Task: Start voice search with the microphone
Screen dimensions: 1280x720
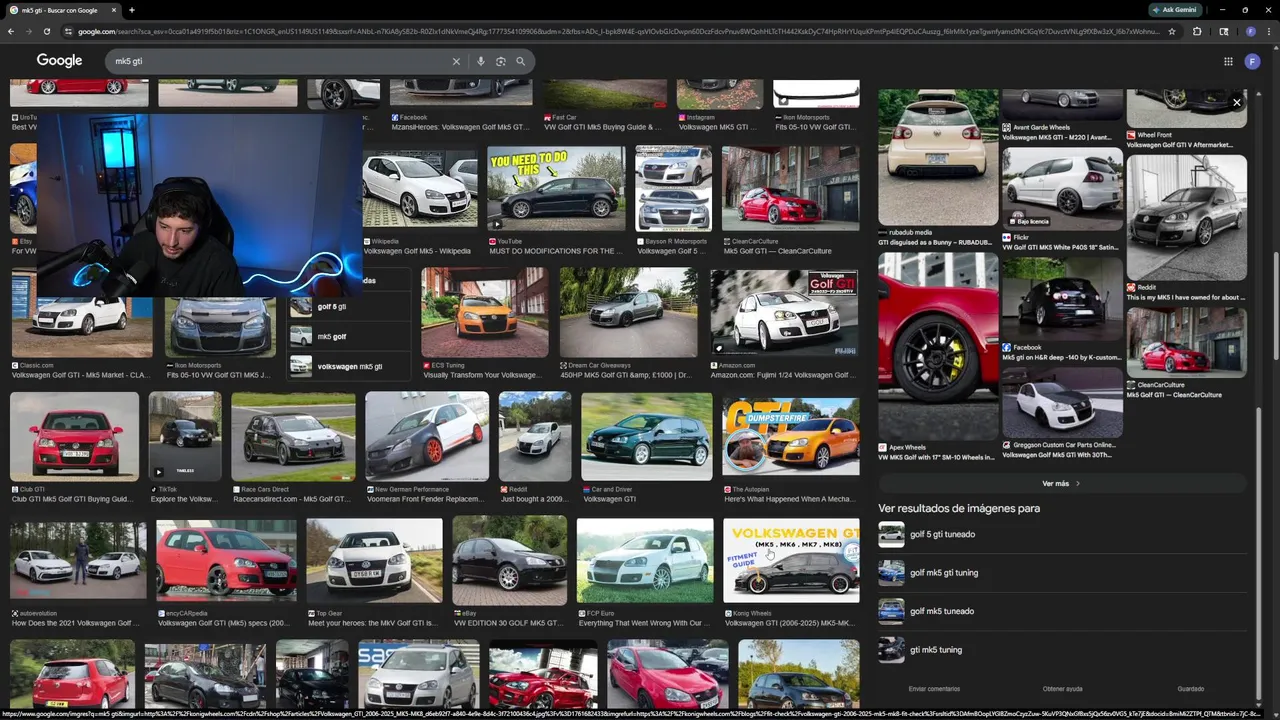Action: (x=481, y=61)
